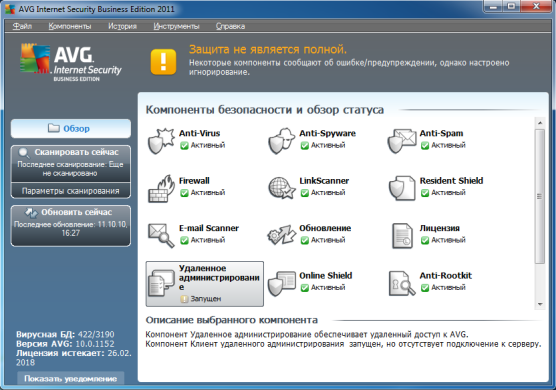Image resolution: width=556 pixels, height=390 pixels.
Task: Open the Anti-Rootkit magnifier icon
Action: coord(402,283)
